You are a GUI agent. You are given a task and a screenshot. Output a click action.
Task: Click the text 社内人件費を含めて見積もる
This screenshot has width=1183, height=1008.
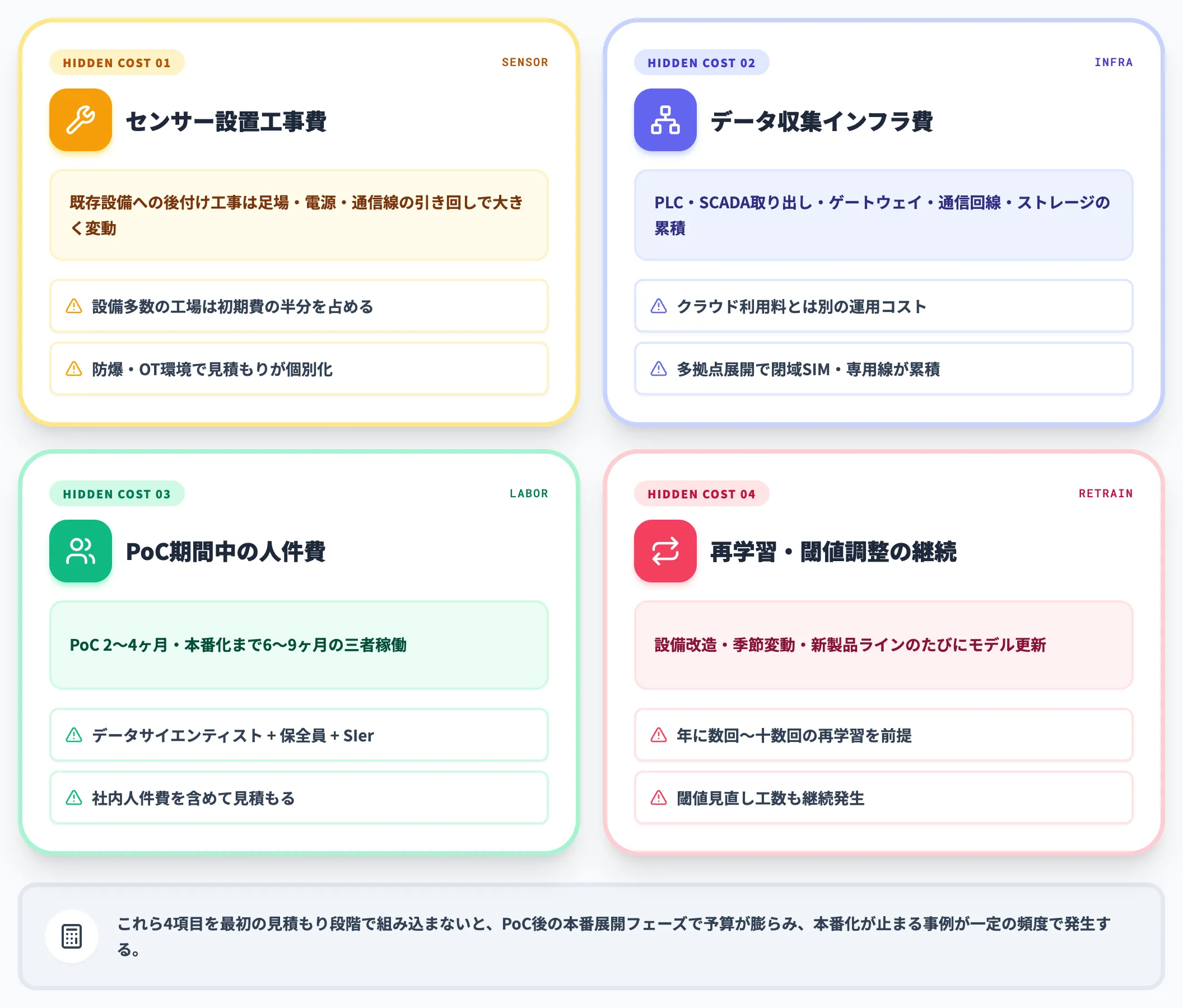click(194, 798)
